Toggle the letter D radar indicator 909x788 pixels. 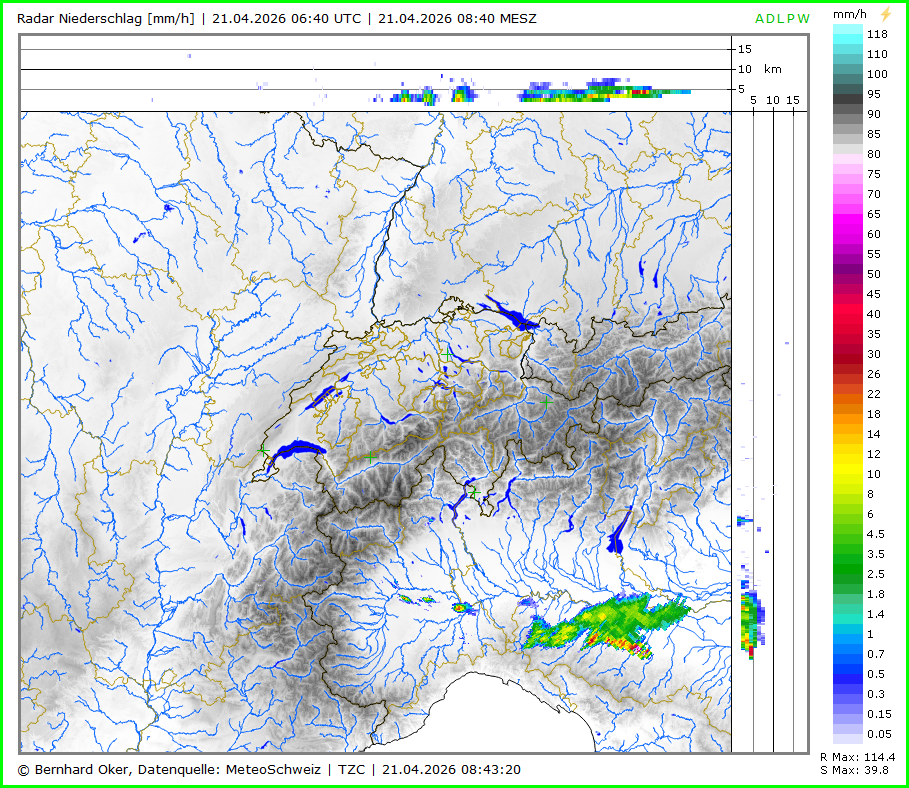(x=772, y=18)
